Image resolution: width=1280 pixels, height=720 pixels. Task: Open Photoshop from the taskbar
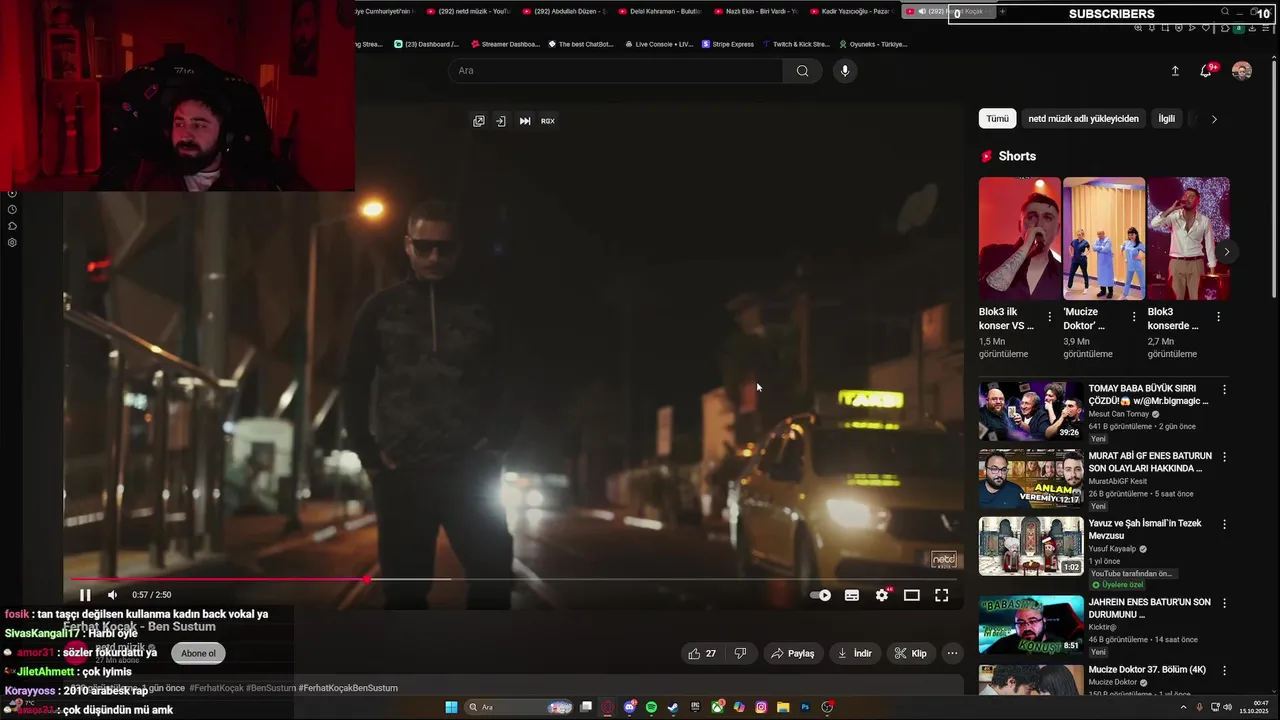click(x=805, y=707)
